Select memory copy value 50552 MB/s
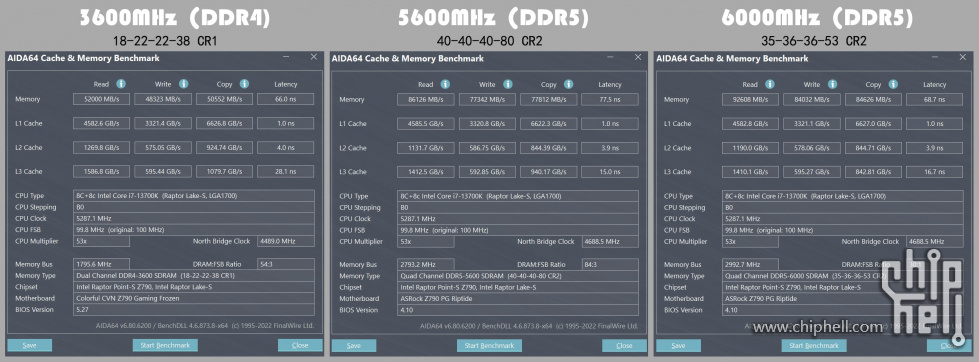Viewport: 979px width, 362px height. 224,99
